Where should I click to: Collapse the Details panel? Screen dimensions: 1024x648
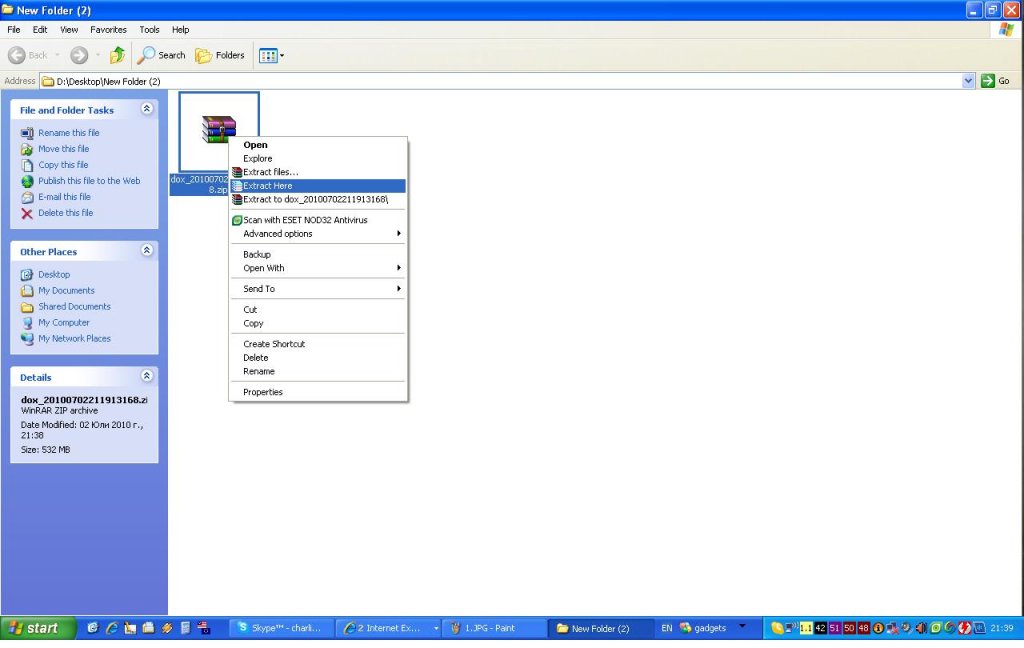coord(147,376)
